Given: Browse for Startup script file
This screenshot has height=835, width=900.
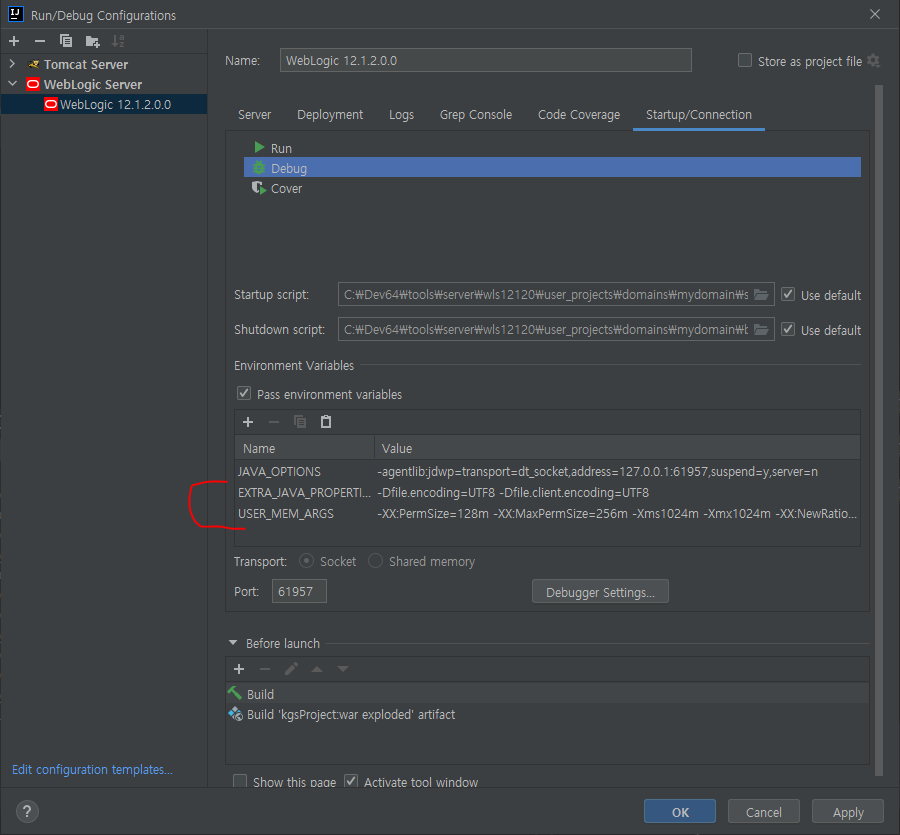Looking at the screenshot, I should point(761,295).
